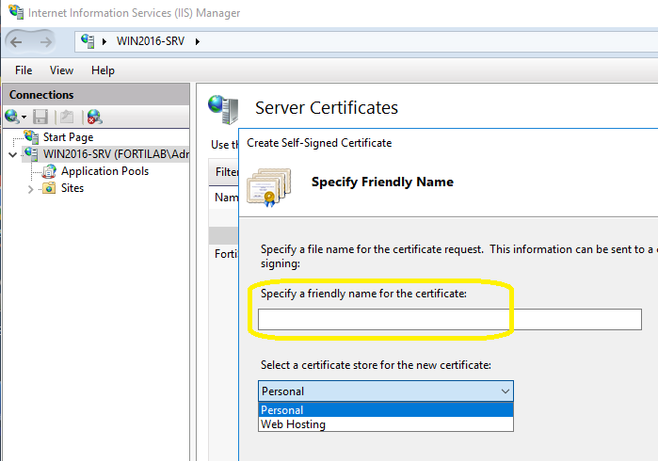
Task: Open the View menu
Action: pyautogui.click(x=62, y=70)
